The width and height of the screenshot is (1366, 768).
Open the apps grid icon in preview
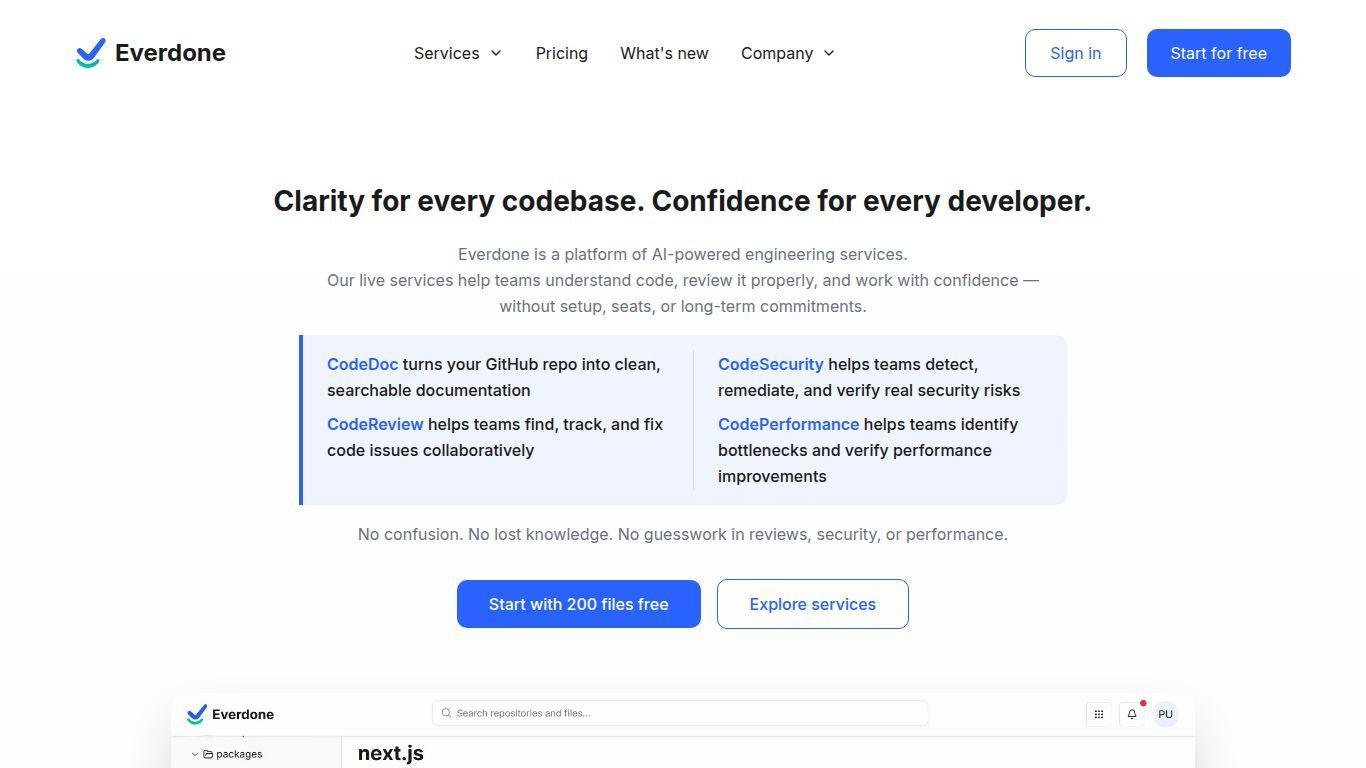tap(1098, 714)
